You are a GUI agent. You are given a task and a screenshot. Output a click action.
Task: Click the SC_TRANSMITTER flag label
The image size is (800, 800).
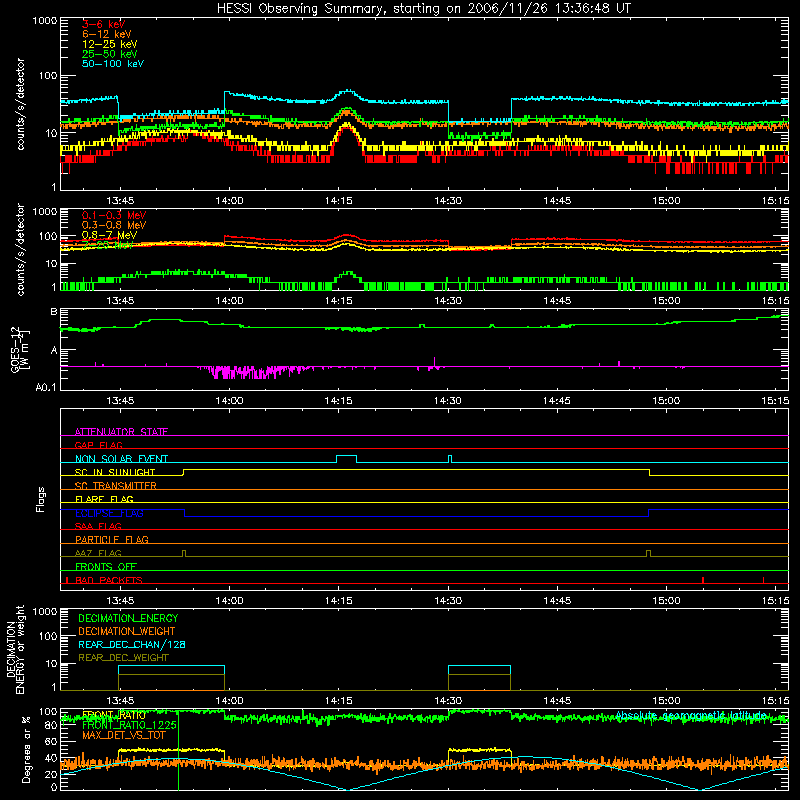coord(115,486)
